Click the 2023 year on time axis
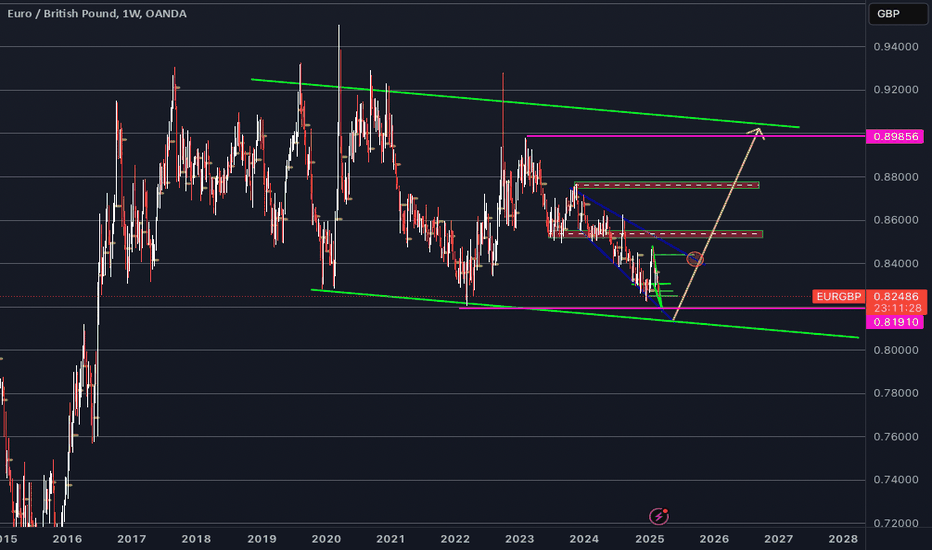The image size is (932, 550). [519, 539]
